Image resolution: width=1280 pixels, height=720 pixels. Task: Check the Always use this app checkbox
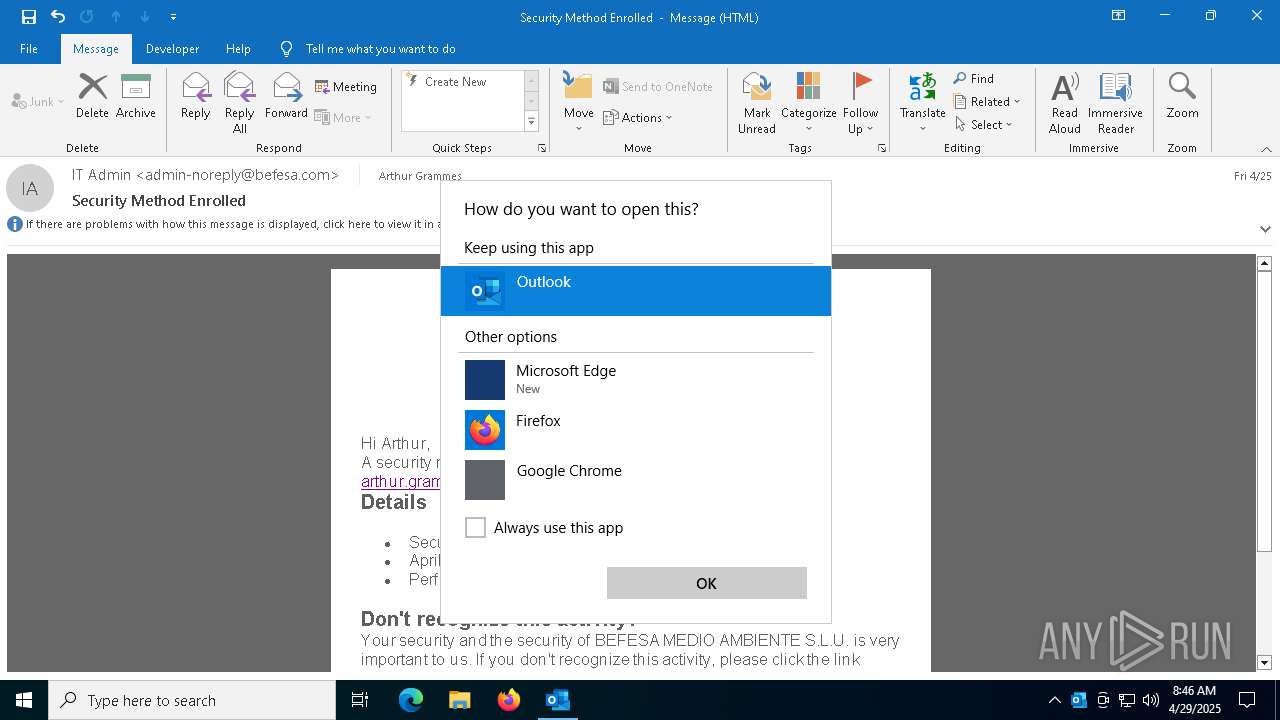coord(475,527)
